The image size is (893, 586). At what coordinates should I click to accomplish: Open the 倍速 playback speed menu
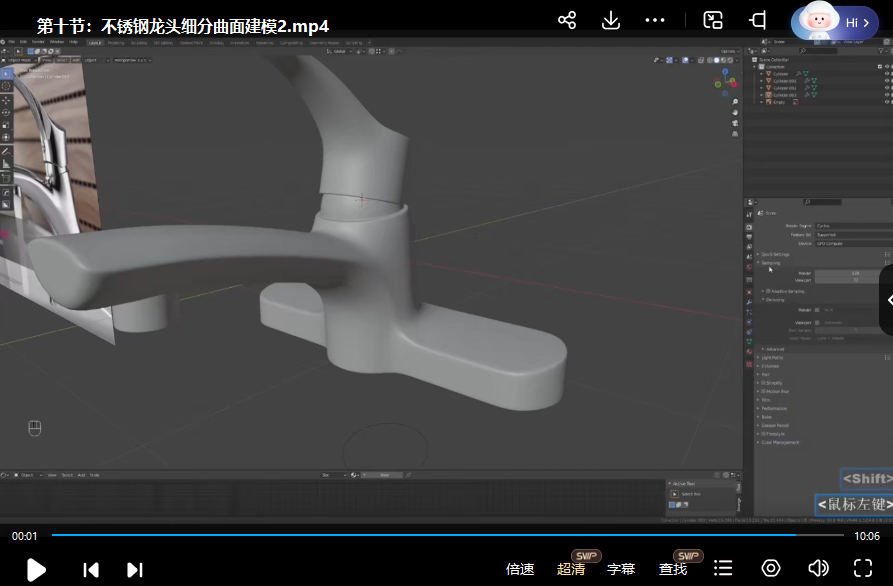coord(520,569)
